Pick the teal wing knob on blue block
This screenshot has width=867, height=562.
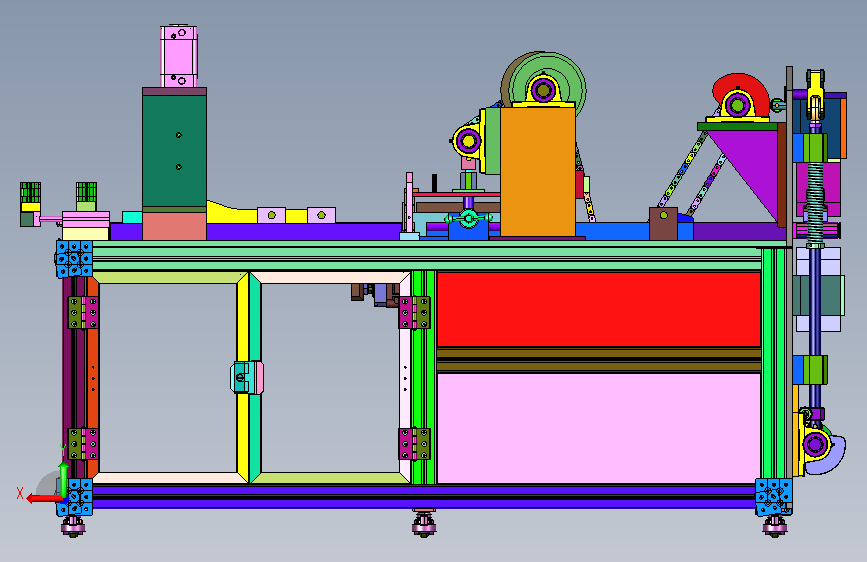coord(469,219)
